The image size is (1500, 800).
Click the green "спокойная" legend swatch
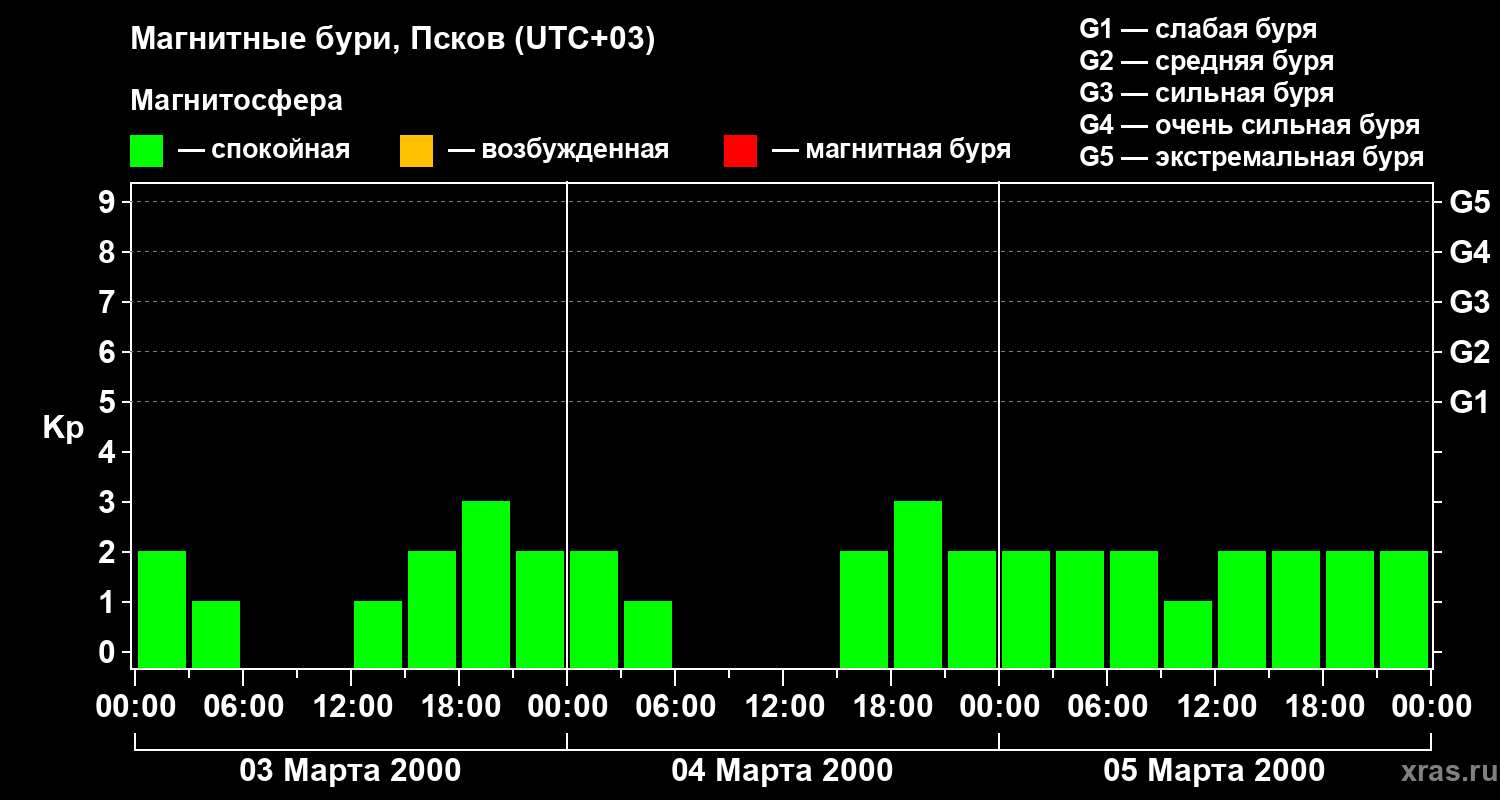(146, 151)
